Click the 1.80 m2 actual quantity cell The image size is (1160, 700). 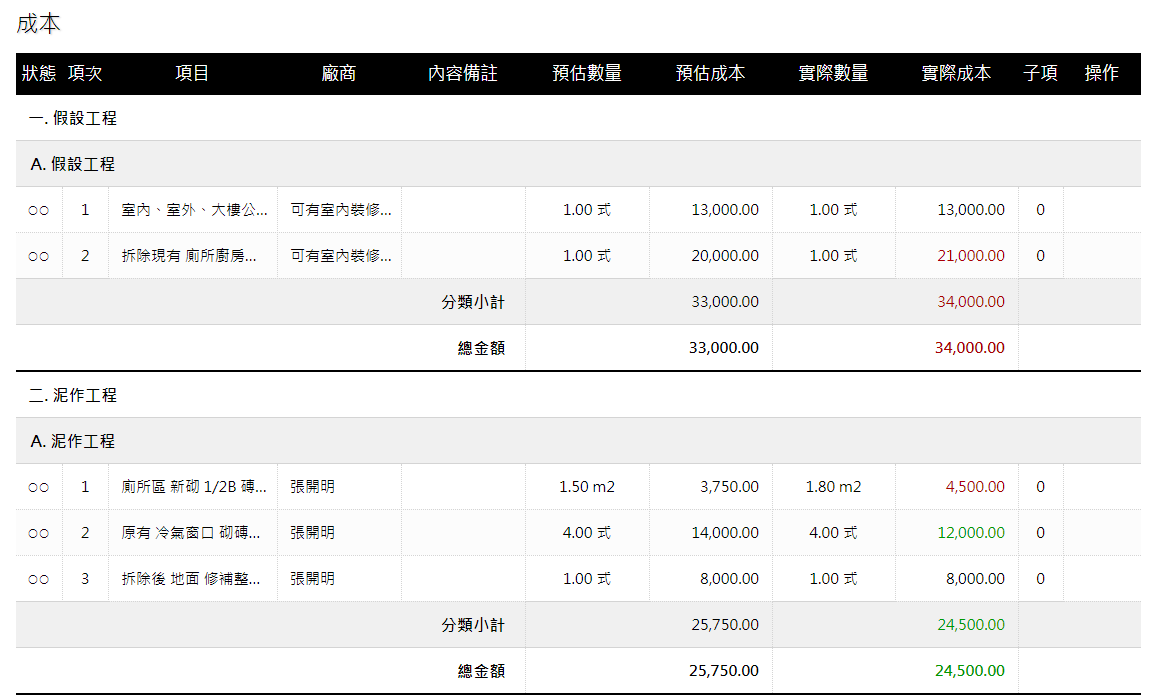click(833, 487)
